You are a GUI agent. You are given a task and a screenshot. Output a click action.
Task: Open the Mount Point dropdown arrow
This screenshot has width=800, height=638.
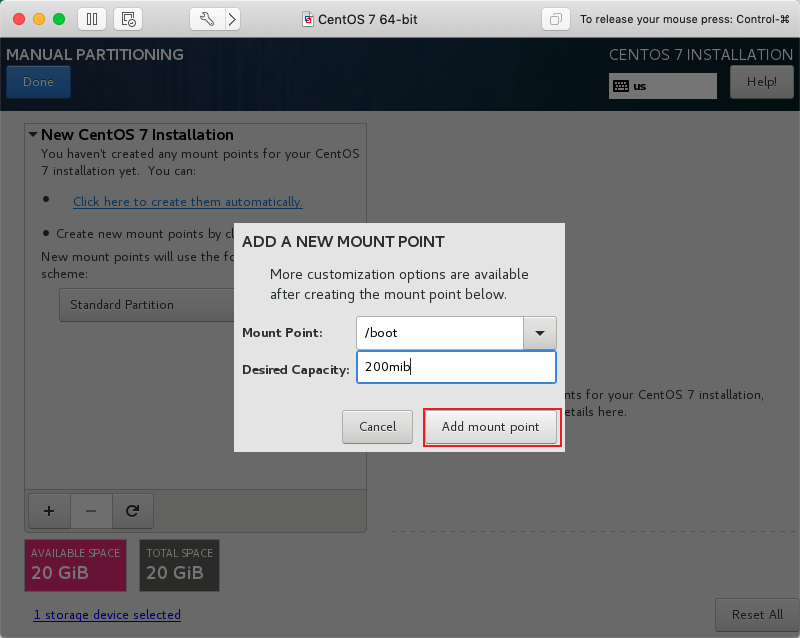pyautogui.click(x=540, y=333)
